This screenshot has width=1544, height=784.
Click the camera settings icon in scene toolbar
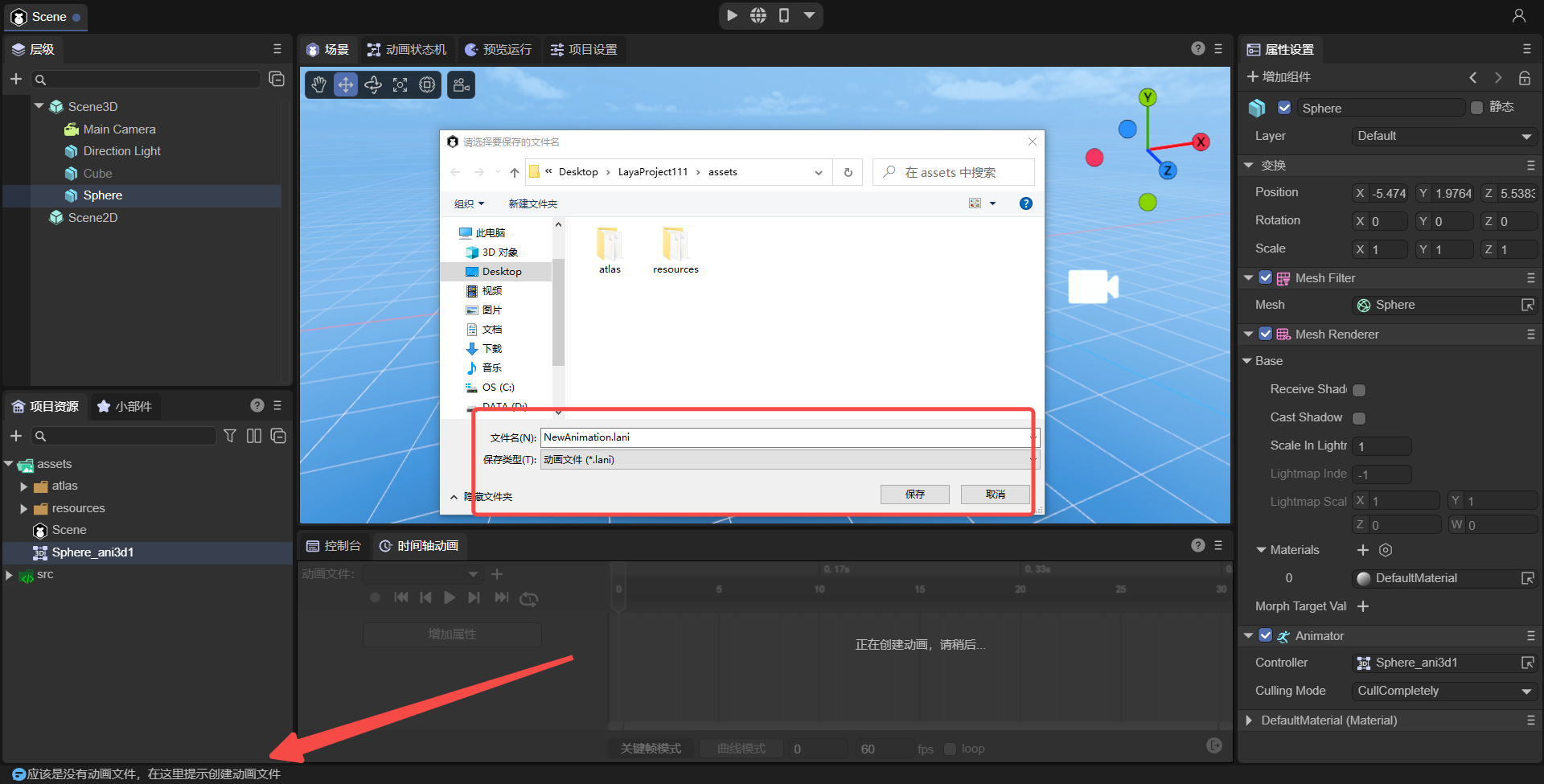pos(462,84)
